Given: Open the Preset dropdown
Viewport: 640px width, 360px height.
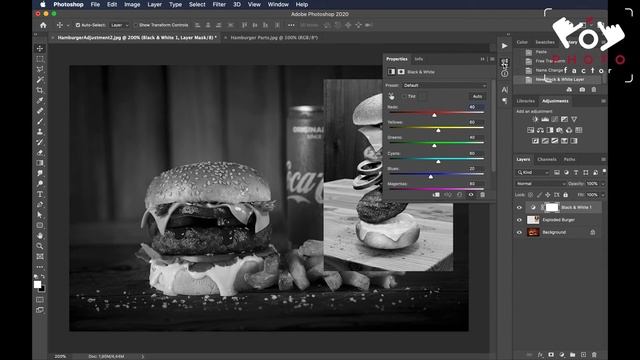Looking at the screenshot, I should coord(444,85).
